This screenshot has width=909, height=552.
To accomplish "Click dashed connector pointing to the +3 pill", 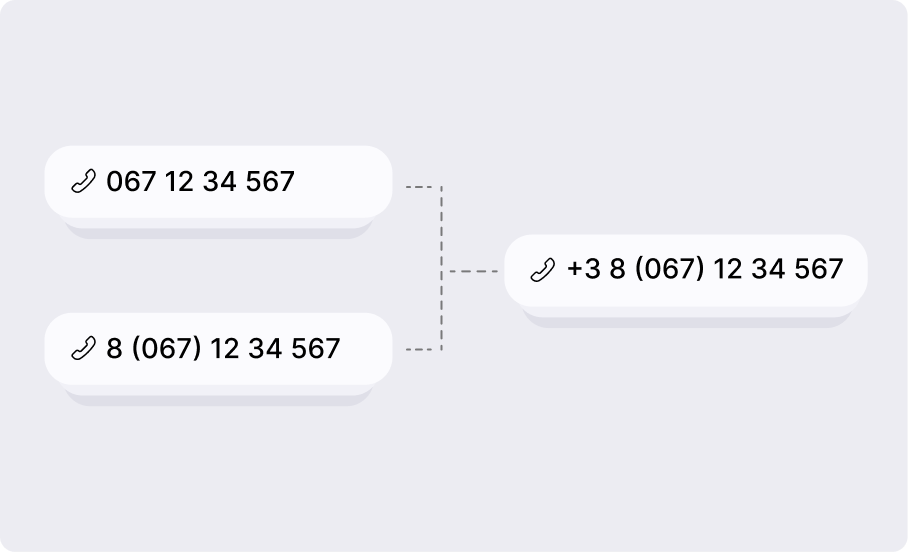I will pyautogui.click(x=474, y=271).
